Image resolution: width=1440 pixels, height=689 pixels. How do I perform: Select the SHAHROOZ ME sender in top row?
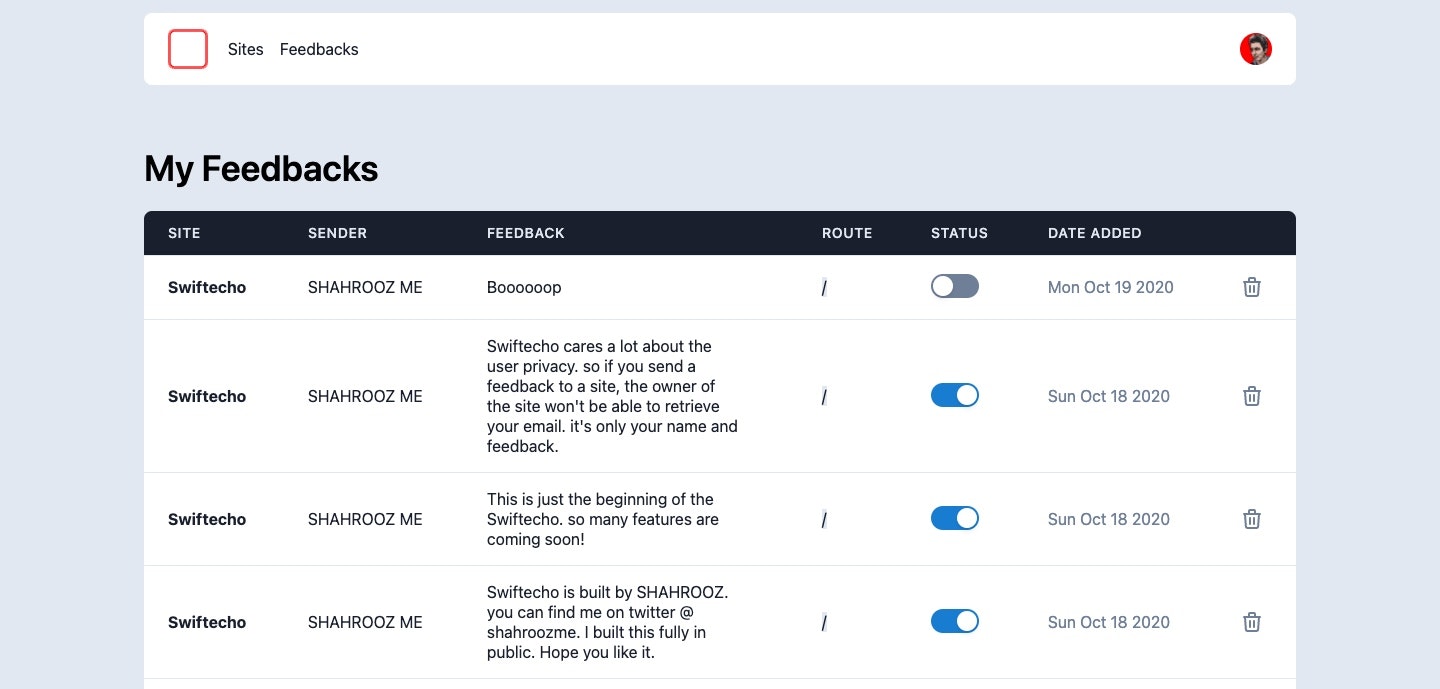click(365, 287)
